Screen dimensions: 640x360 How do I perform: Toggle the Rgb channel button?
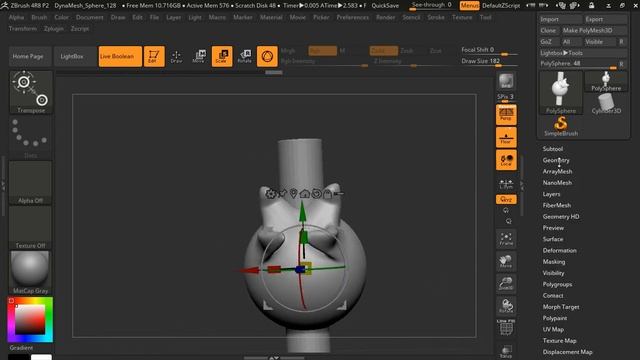[322, 51]
